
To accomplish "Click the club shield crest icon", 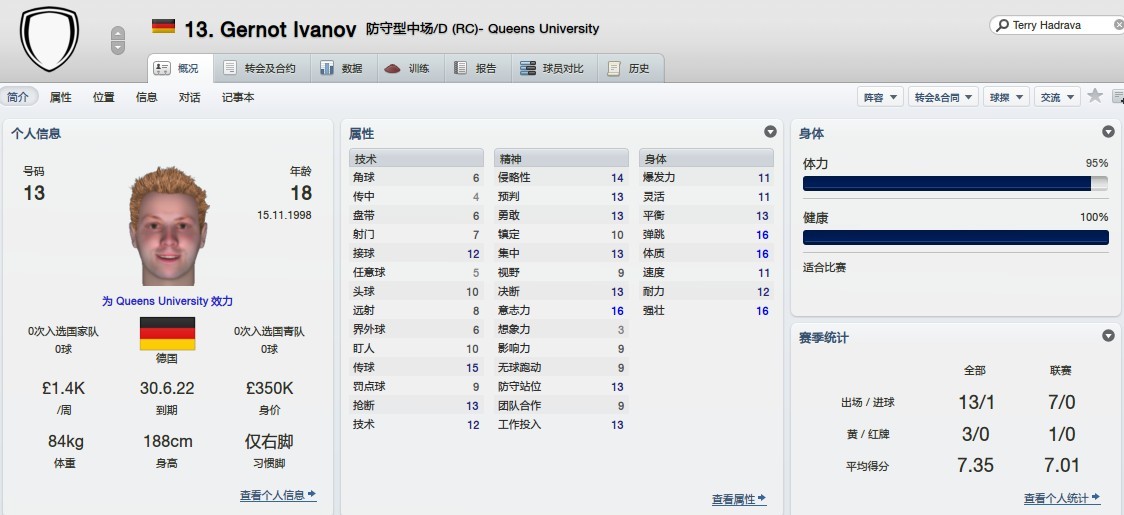I will (x=49, y=37).
